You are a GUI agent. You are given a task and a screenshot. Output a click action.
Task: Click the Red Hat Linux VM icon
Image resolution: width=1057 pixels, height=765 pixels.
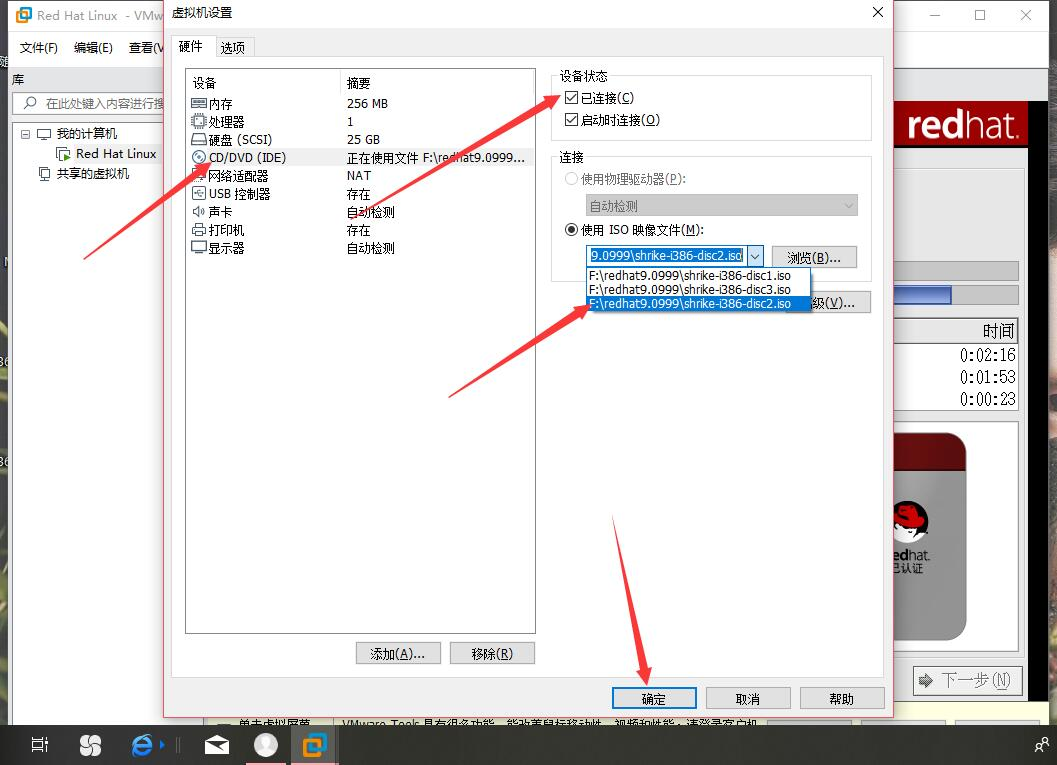tap(63, 154)
